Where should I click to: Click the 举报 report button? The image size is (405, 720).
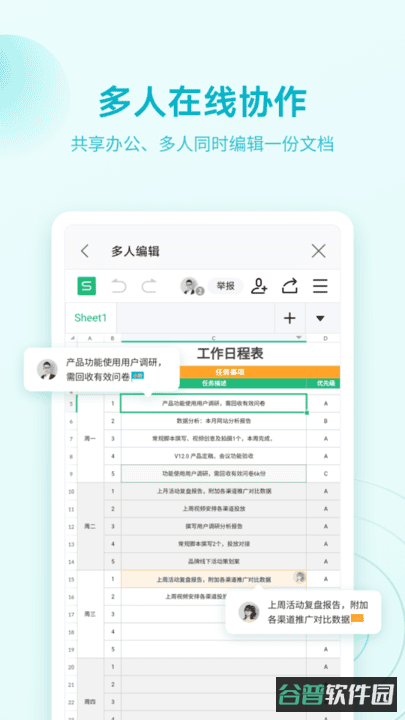pyautogui.click(x=225, y=286)
